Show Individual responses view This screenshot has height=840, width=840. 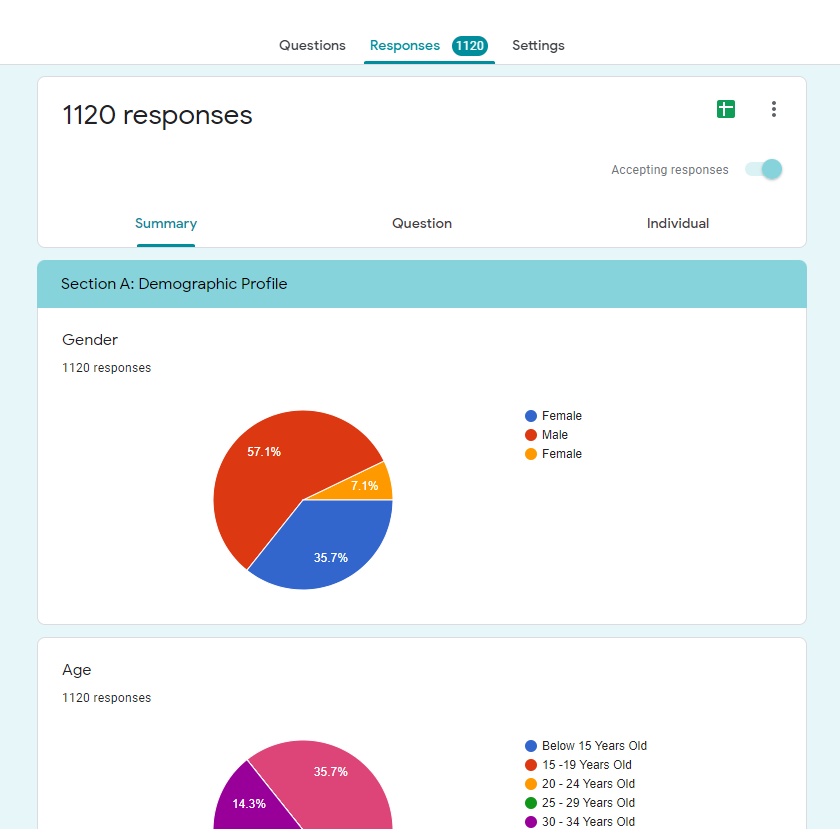[x=677, y=224]
